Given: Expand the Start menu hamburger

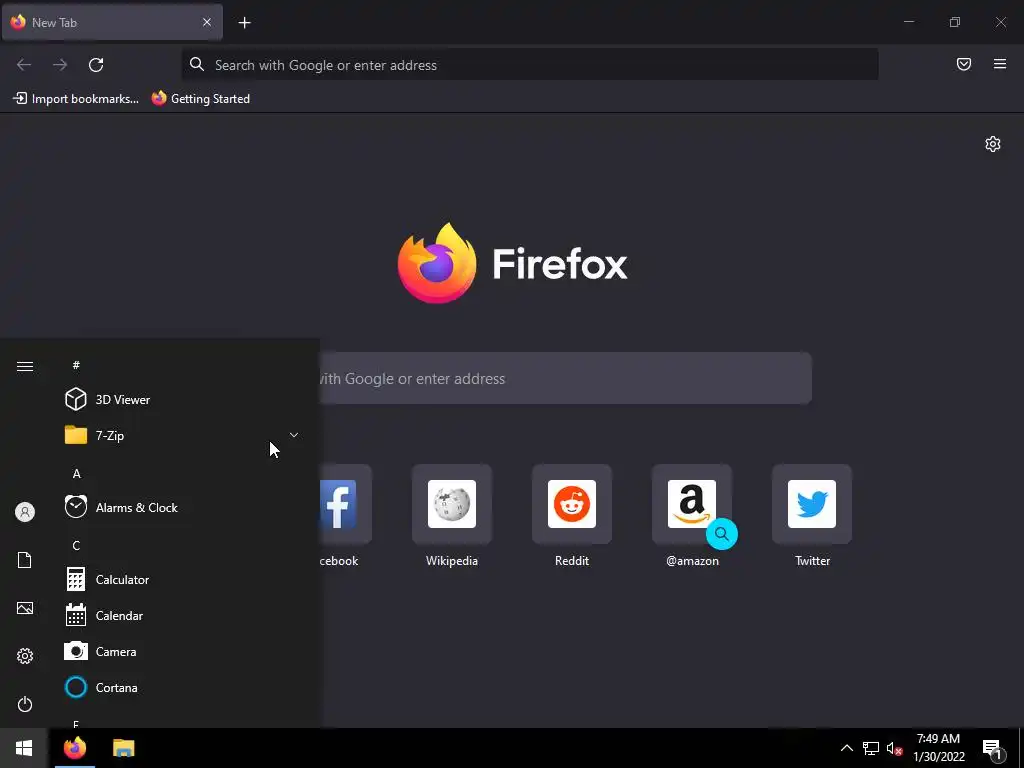Looking at the screenshot, I should (25, 366).
